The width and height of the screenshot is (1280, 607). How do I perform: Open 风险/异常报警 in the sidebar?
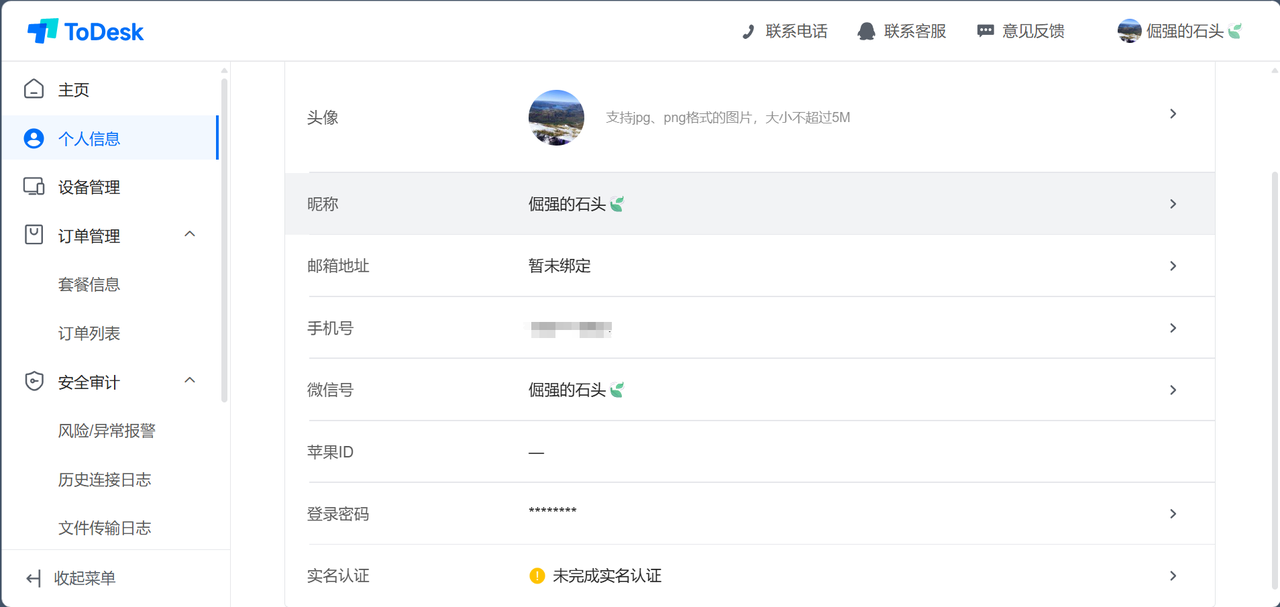pos(107,431)
